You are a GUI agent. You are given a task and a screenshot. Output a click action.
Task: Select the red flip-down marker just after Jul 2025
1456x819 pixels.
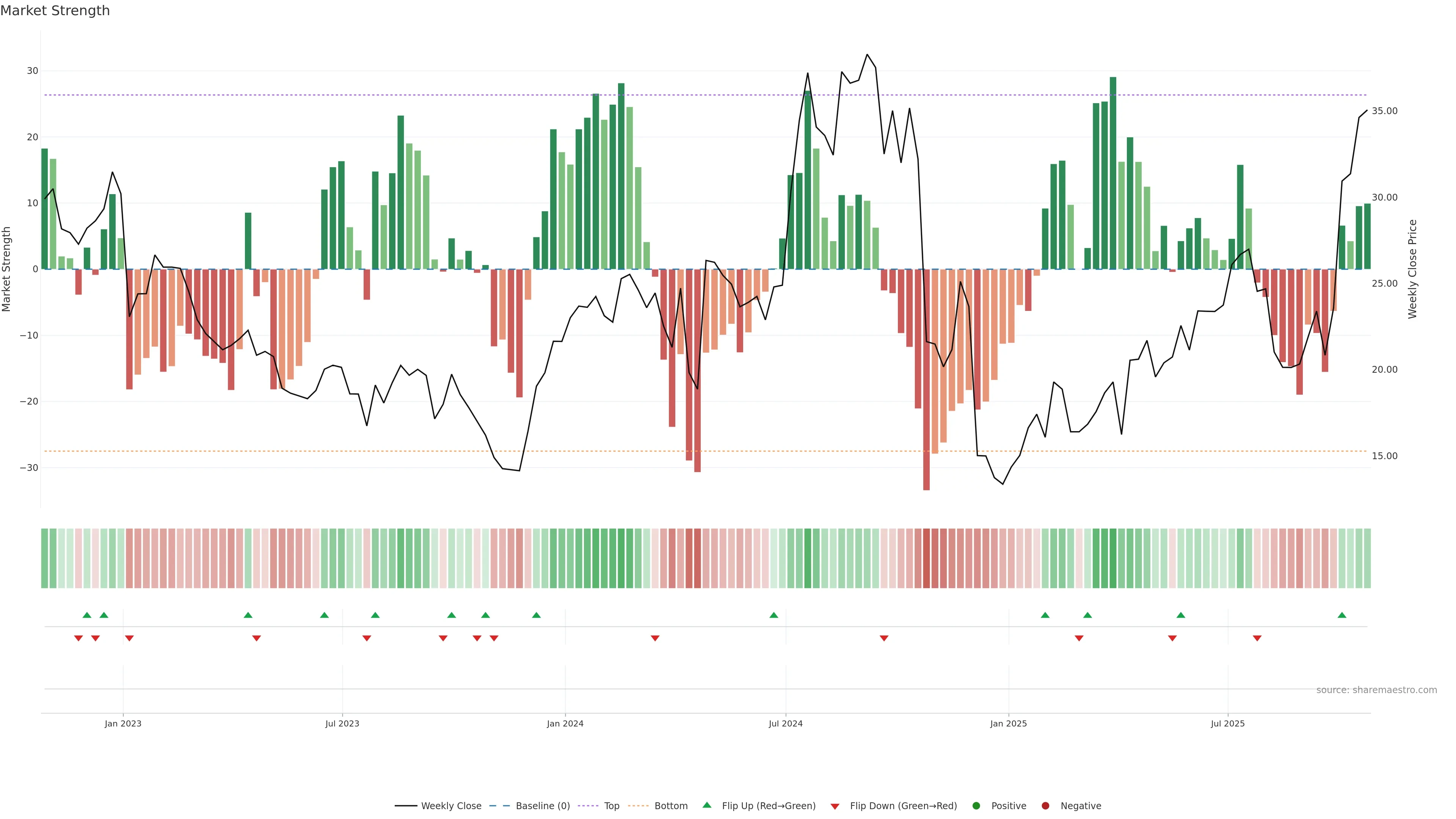(x=1257, y=638)
